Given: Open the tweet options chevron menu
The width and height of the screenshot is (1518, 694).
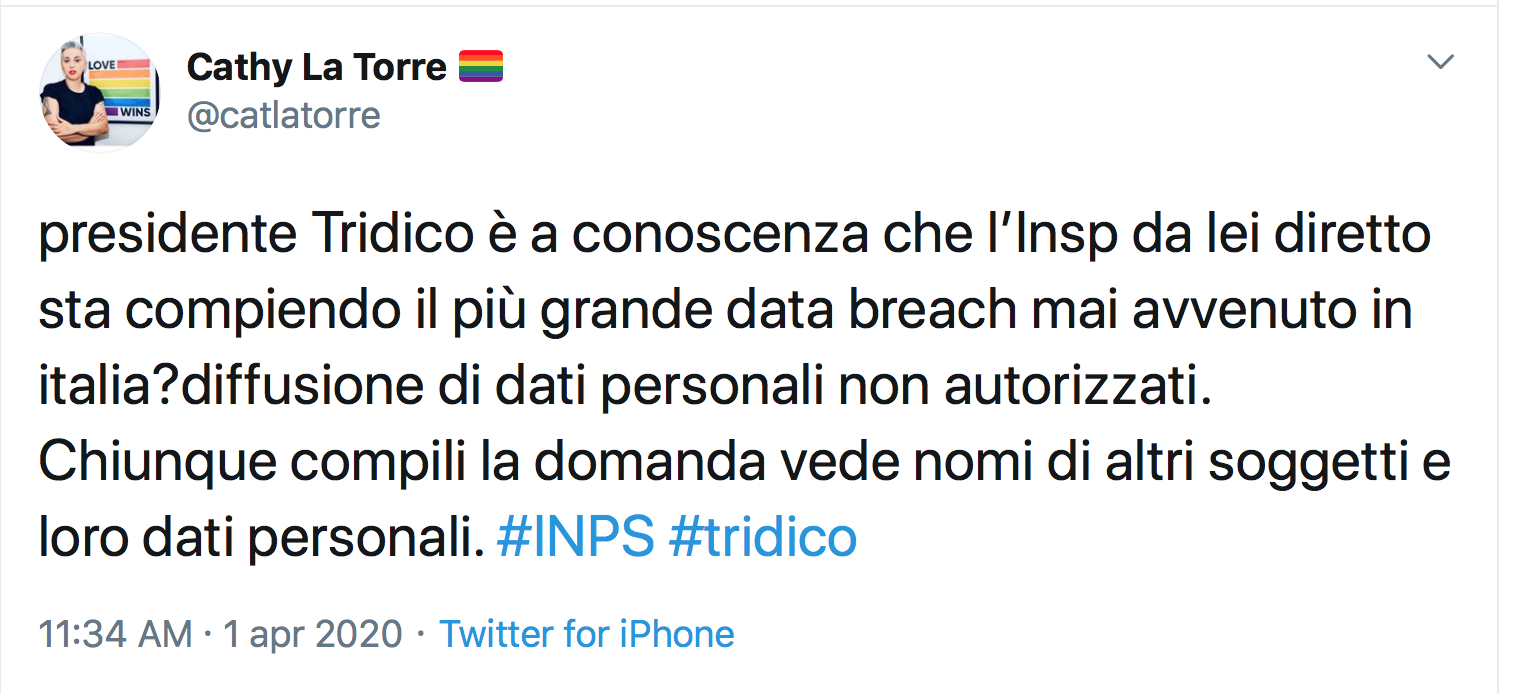Looking at the screenshot, I should (1440, 62).
